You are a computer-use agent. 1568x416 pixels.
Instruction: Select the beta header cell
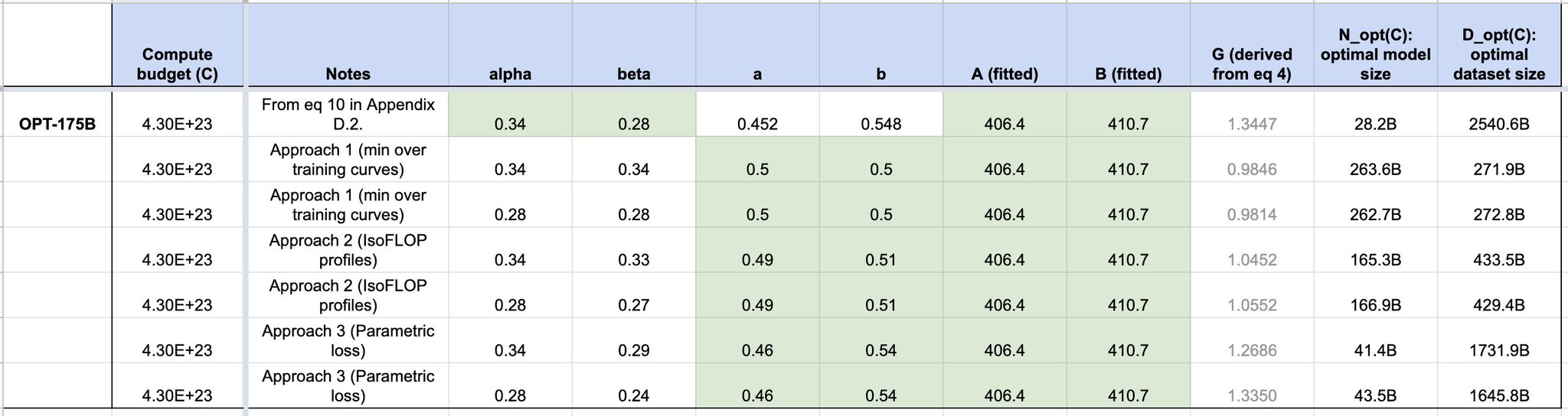pos(634,44)
